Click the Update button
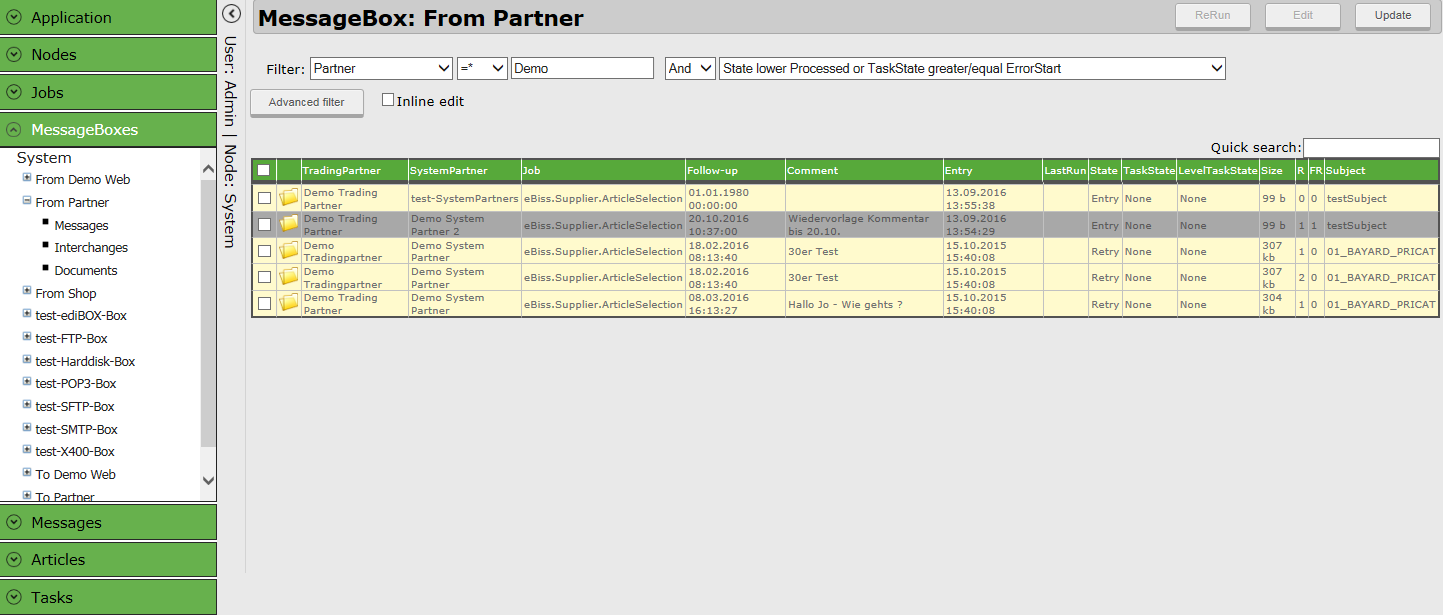 pyautogui.click(x=1392, y=15)
